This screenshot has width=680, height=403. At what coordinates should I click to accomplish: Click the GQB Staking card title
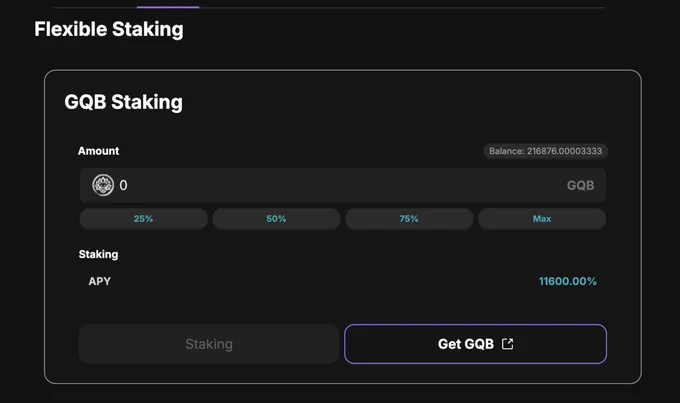(124, 102)
